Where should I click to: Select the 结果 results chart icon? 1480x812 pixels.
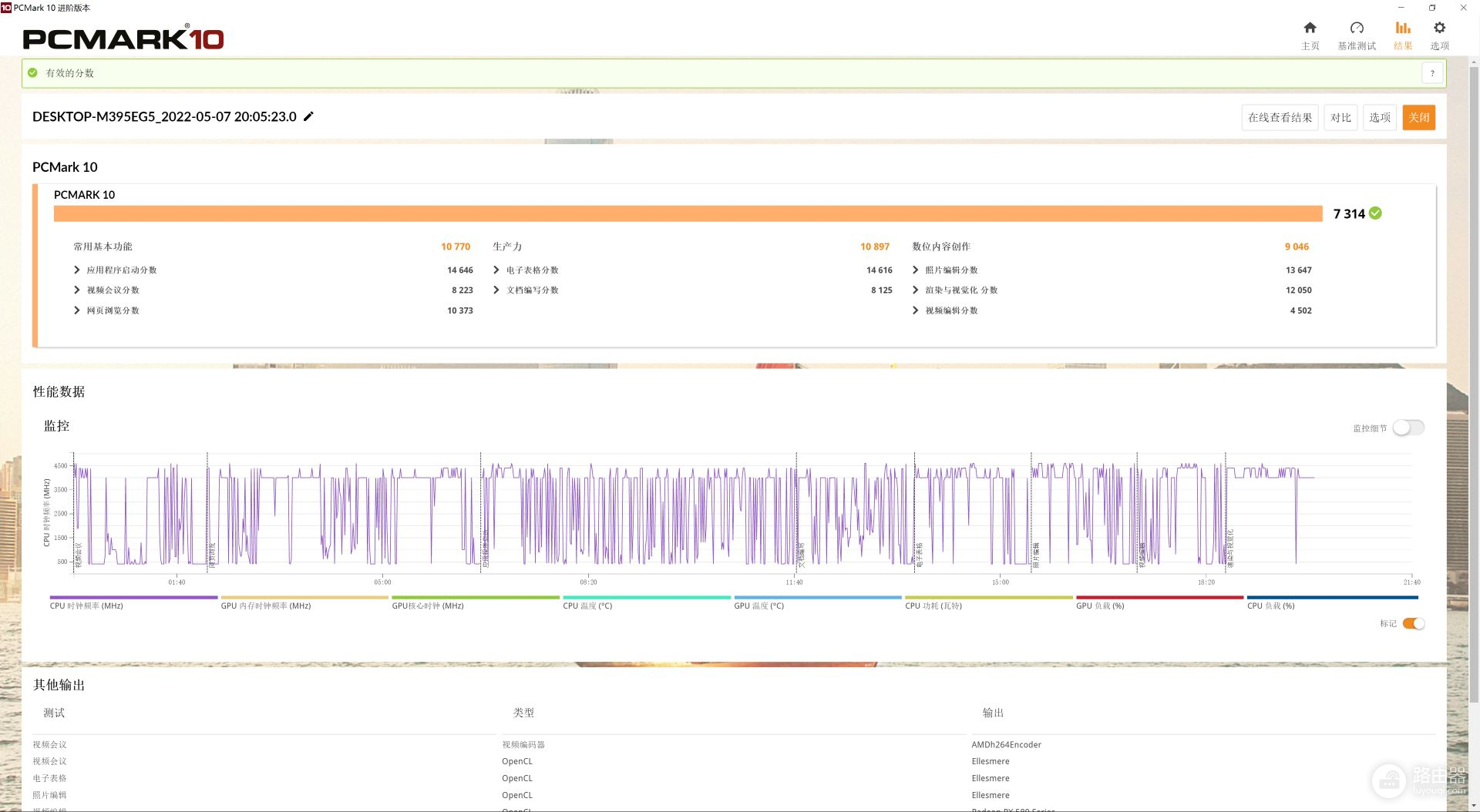coord(1403,29)
